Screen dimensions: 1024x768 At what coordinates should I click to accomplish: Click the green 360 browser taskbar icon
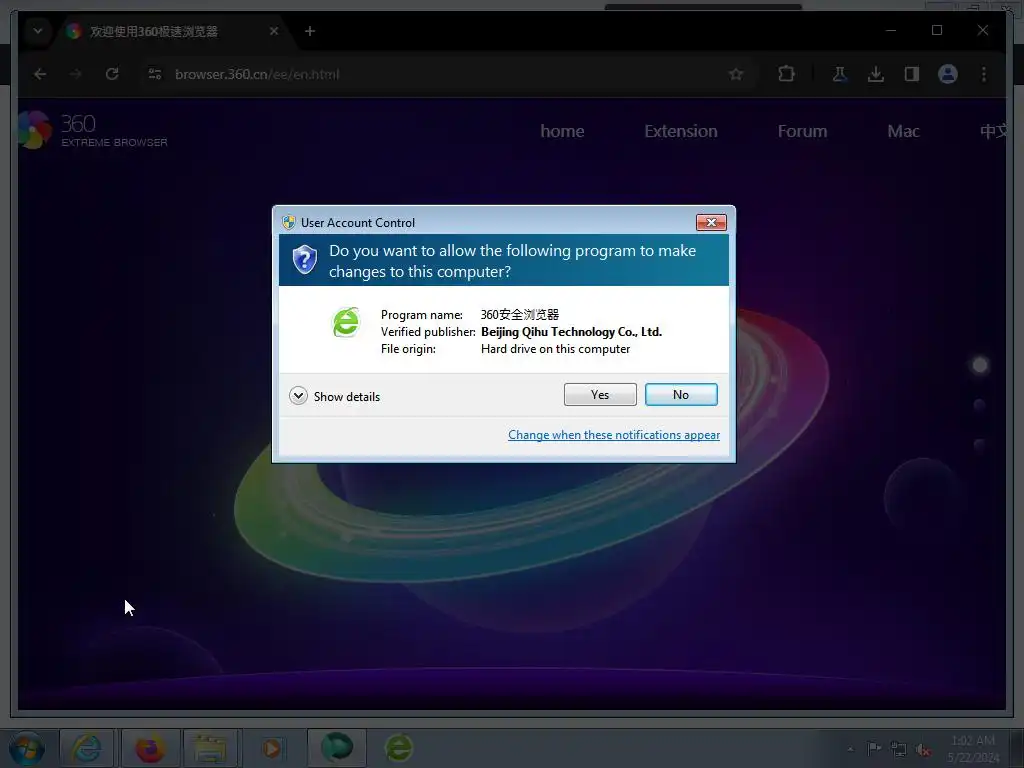[398, 748]
